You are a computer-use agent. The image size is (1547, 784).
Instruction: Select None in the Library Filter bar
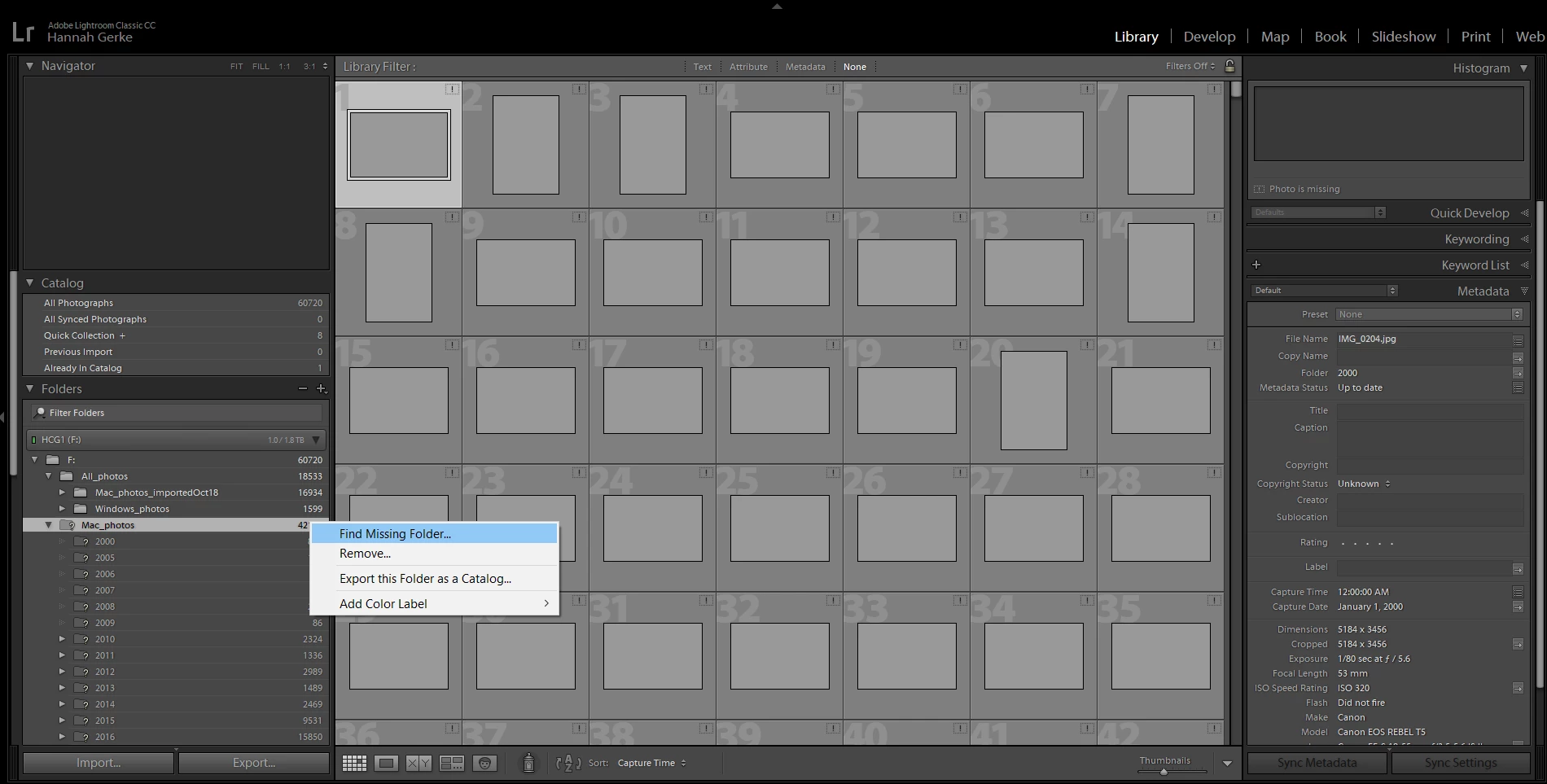(855, 67)
